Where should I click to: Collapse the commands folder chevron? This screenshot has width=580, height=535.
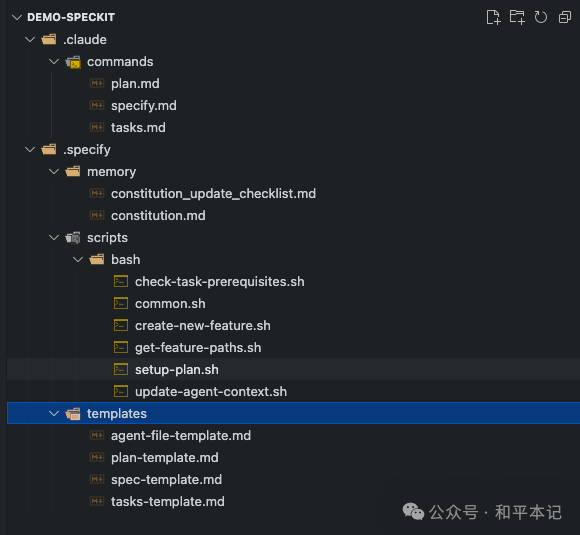coord(54,61)
